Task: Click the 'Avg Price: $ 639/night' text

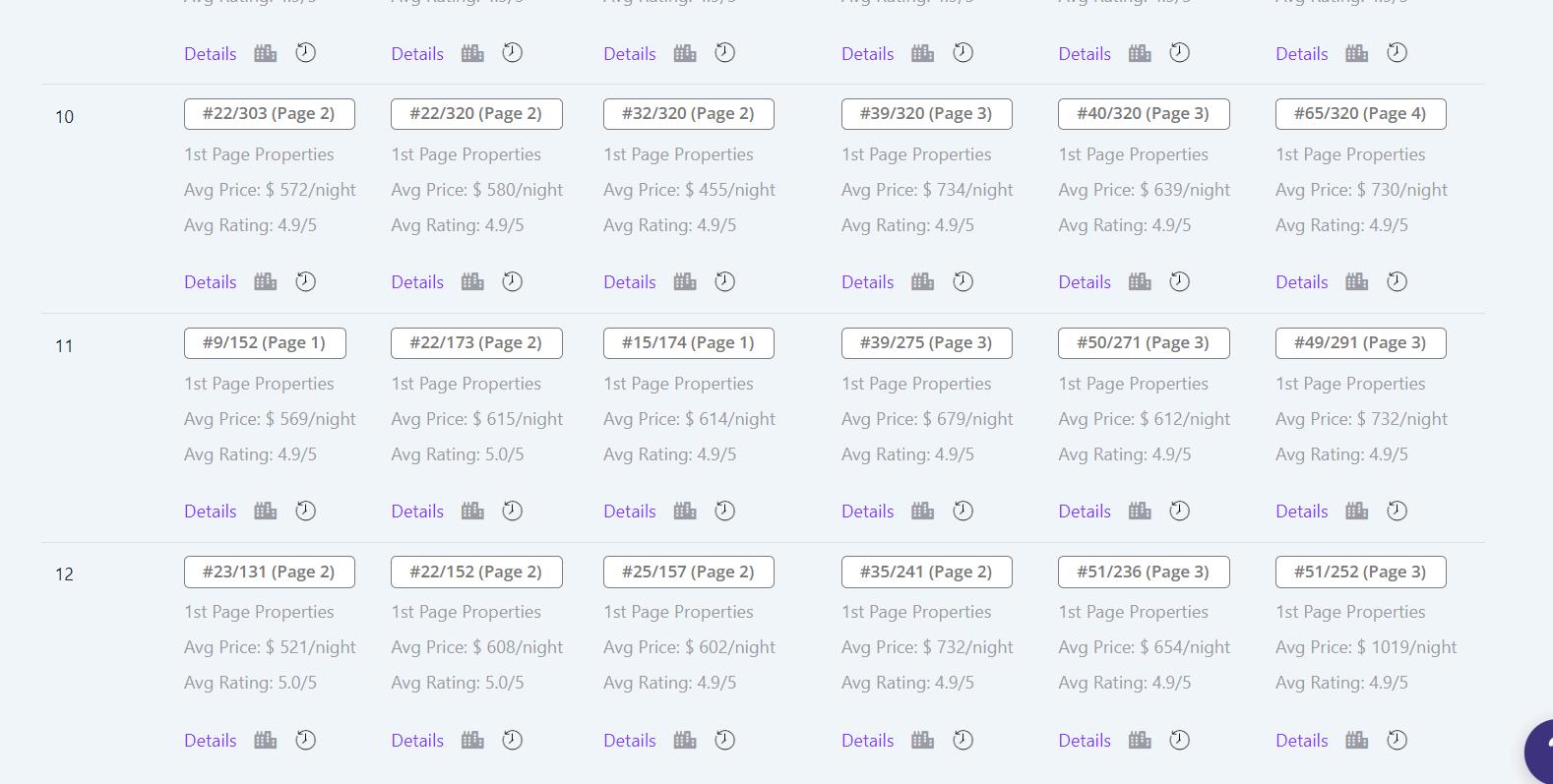Action: 1144,190
